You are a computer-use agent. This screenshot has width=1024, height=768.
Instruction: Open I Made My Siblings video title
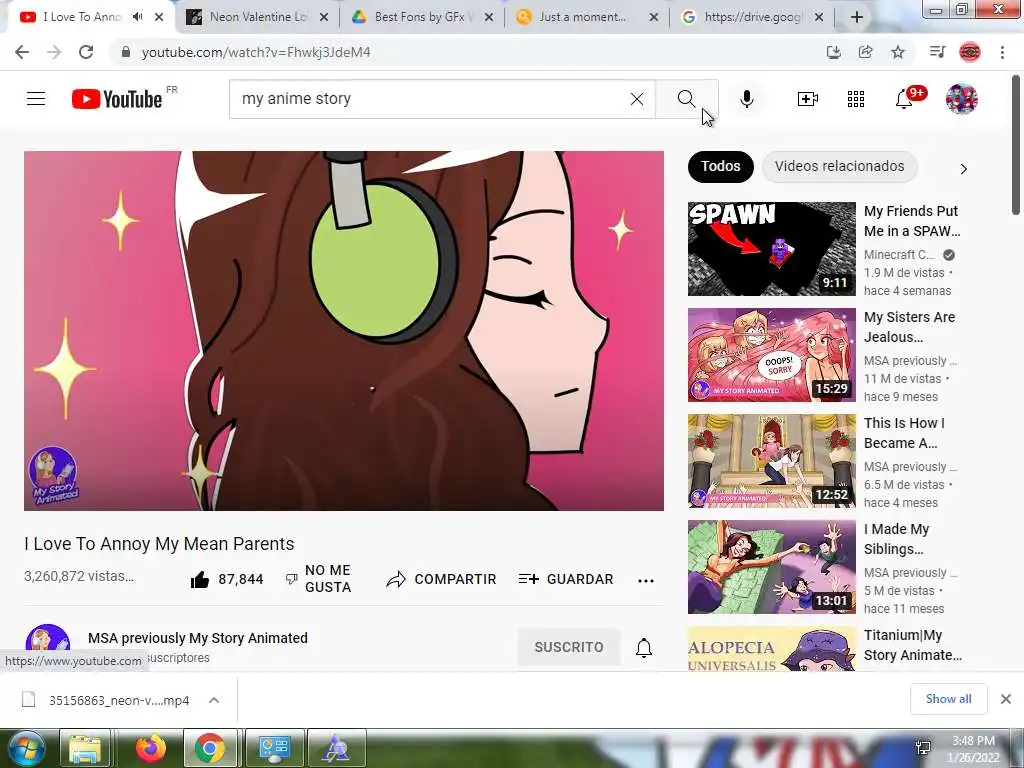(x=897, y=539)
